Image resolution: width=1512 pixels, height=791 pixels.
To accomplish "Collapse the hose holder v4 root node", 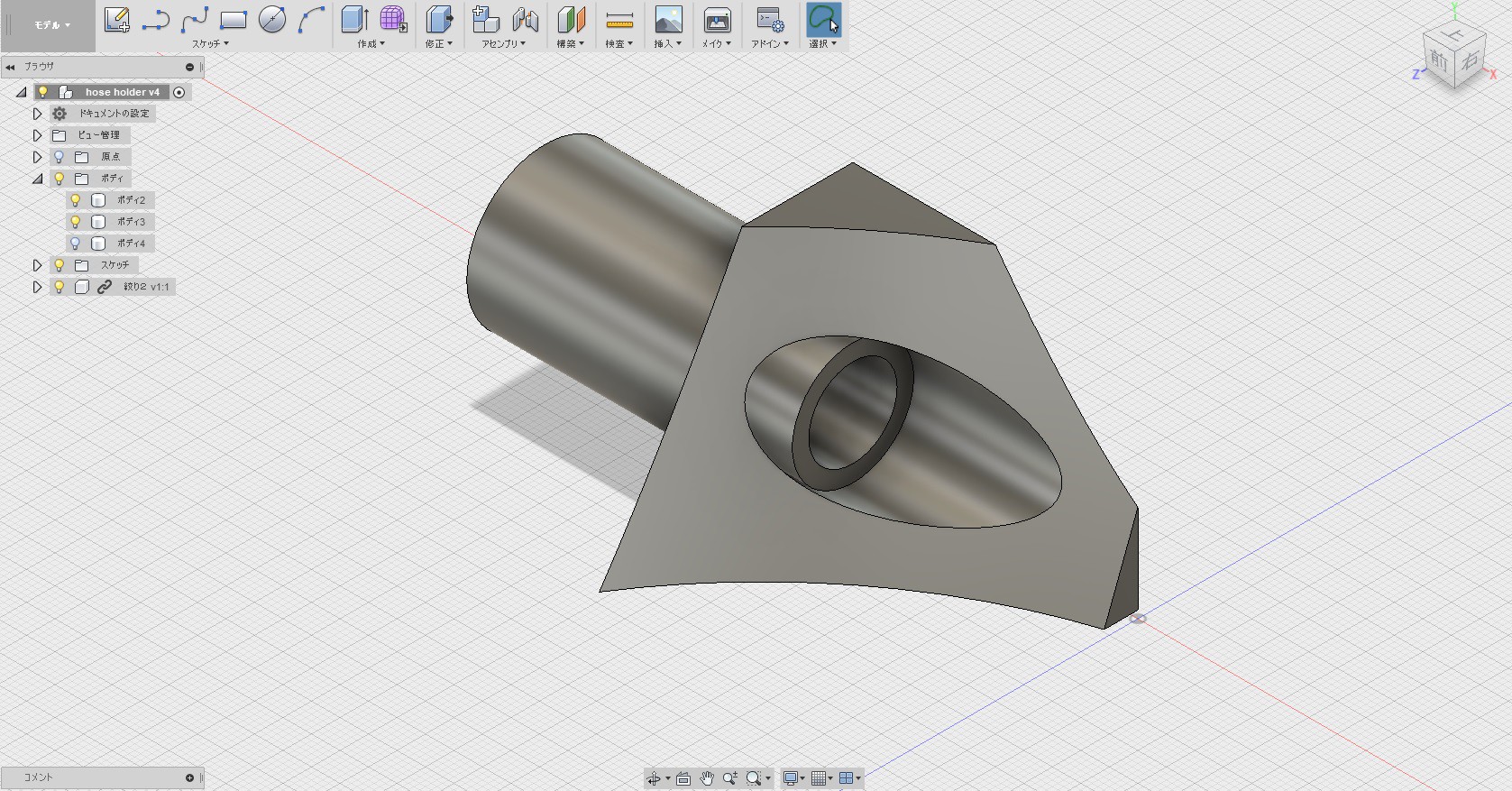I will 22,92.
